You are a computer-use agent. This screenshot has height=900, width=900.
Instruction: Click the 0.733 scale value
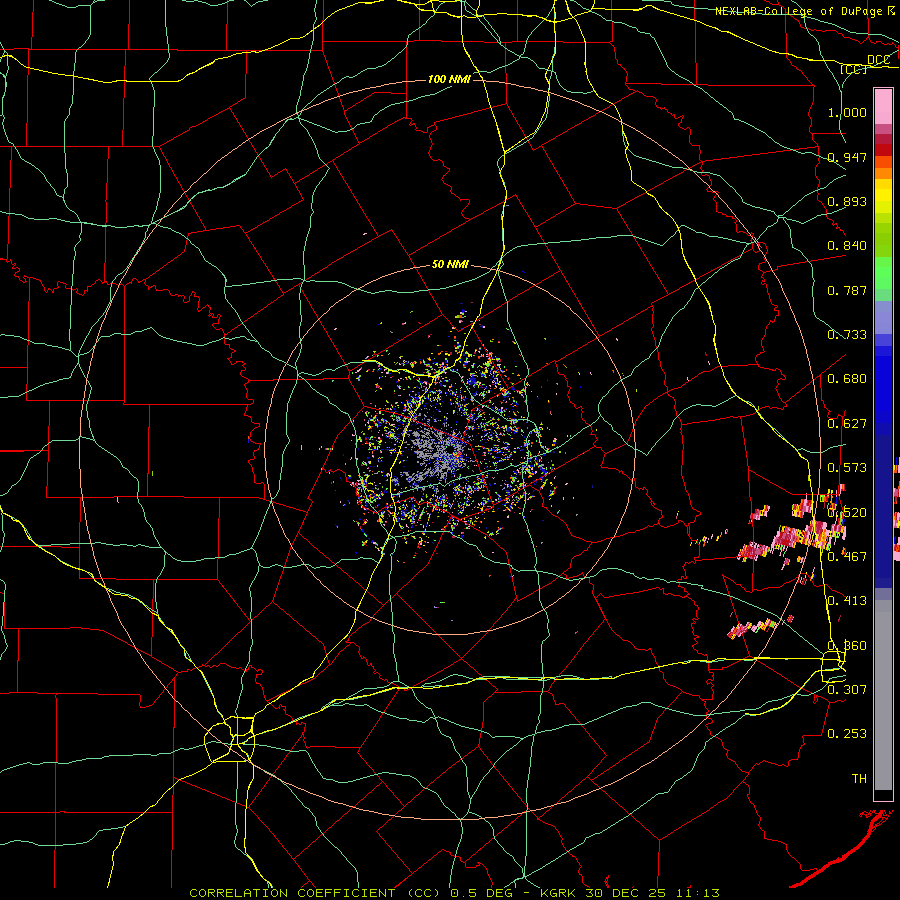point(847,334)
